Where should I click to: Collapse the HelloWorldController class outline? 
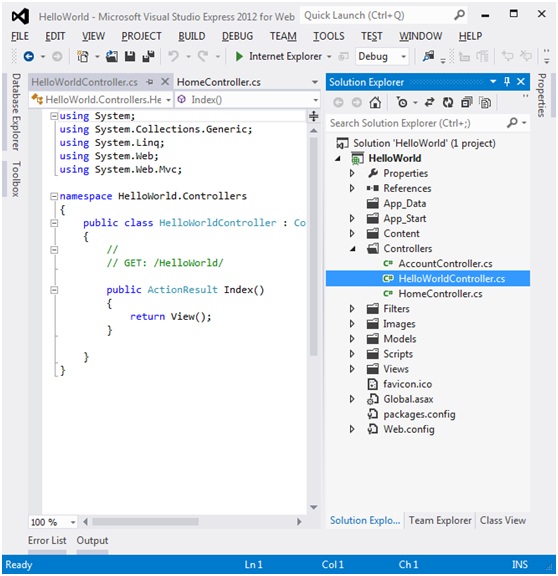click(54, 223)
